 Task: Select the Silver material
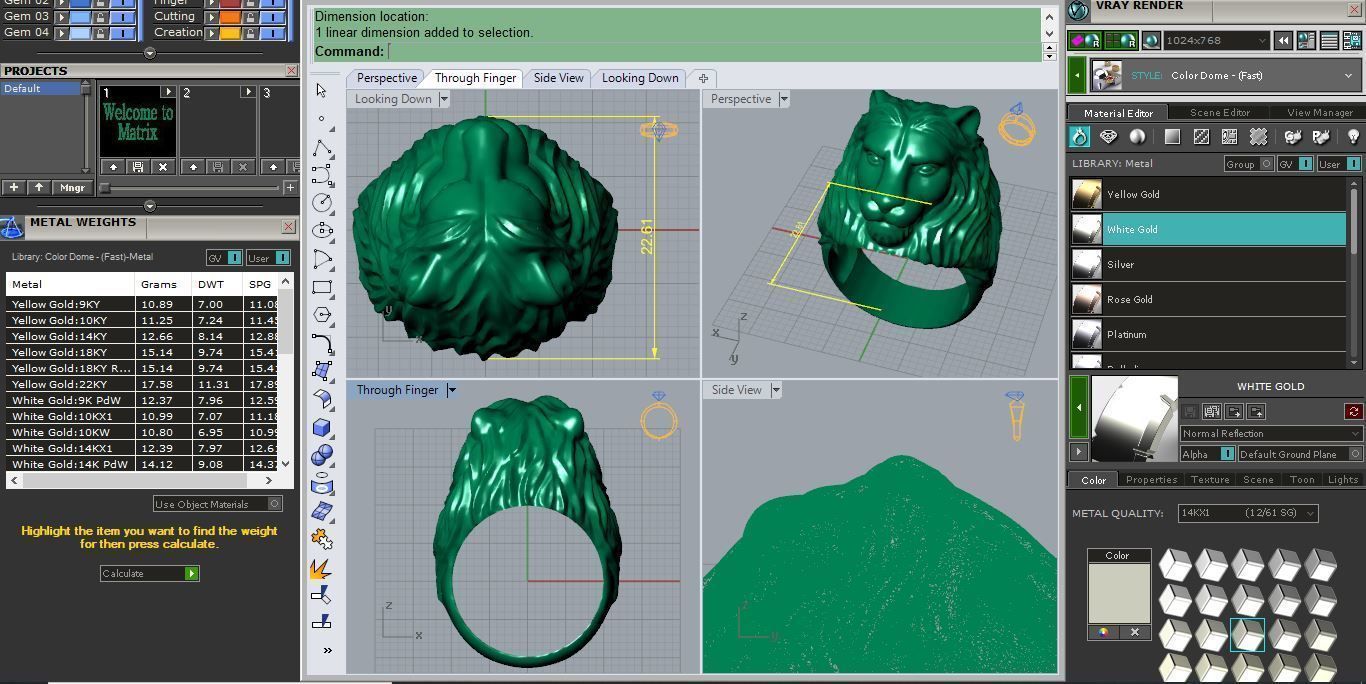pos(1208,264)
